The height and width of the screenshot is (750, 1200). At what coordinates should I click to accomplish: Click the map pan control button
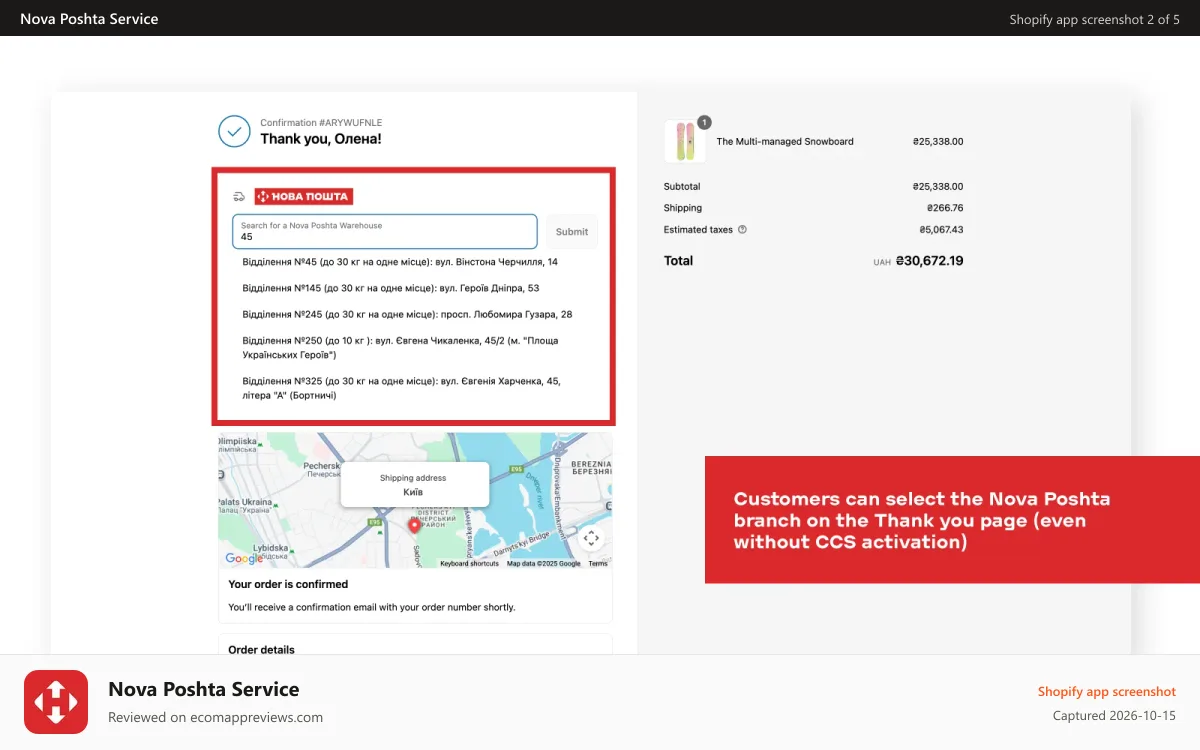(x=591, y=538)
